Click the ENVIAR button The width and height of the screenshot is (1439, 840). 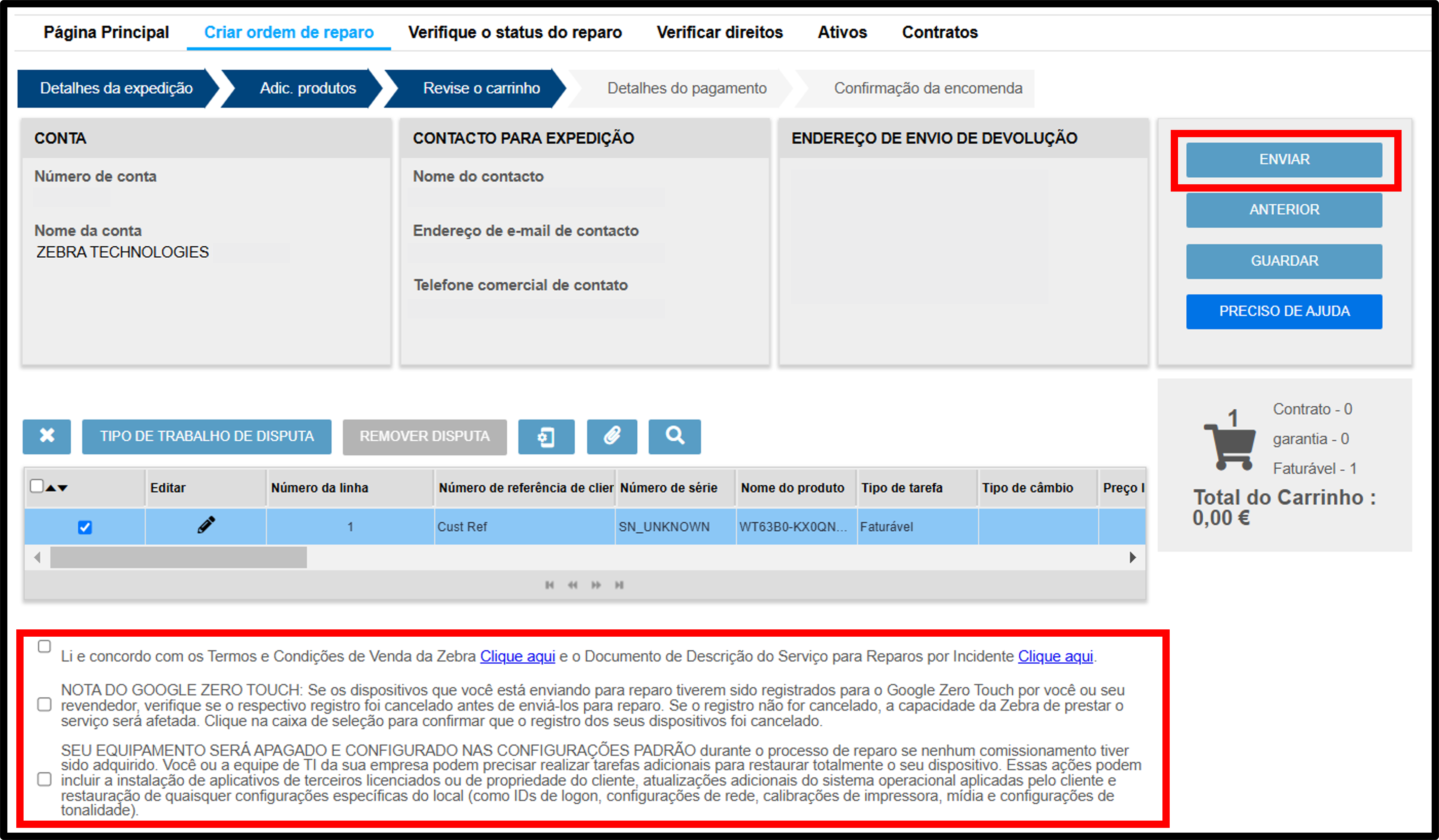coord(1284,160)
